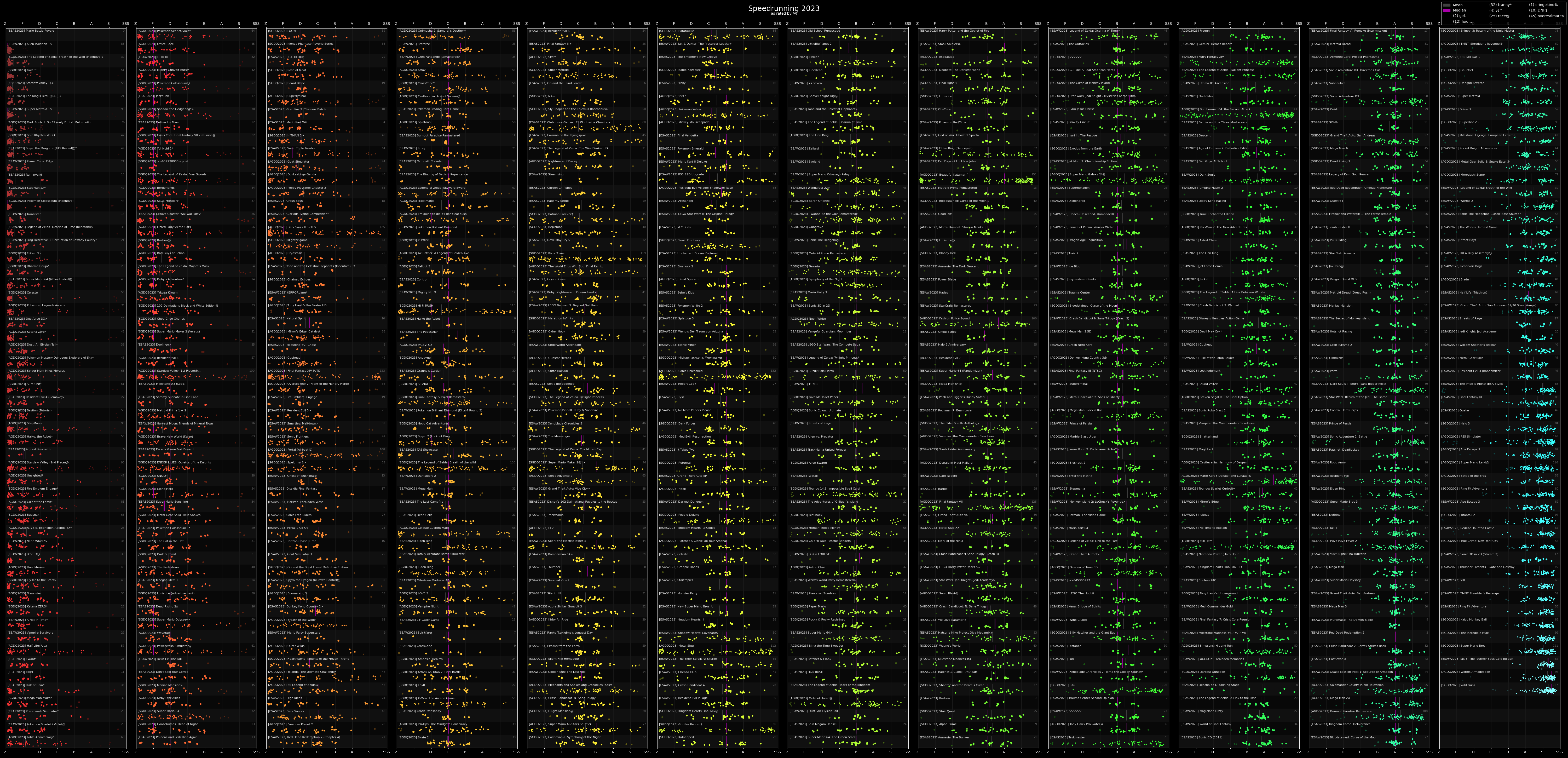1568x758 pixels.
Task: Click '[AGDQ2023] Office Race' row label
Action: (156, 44)
